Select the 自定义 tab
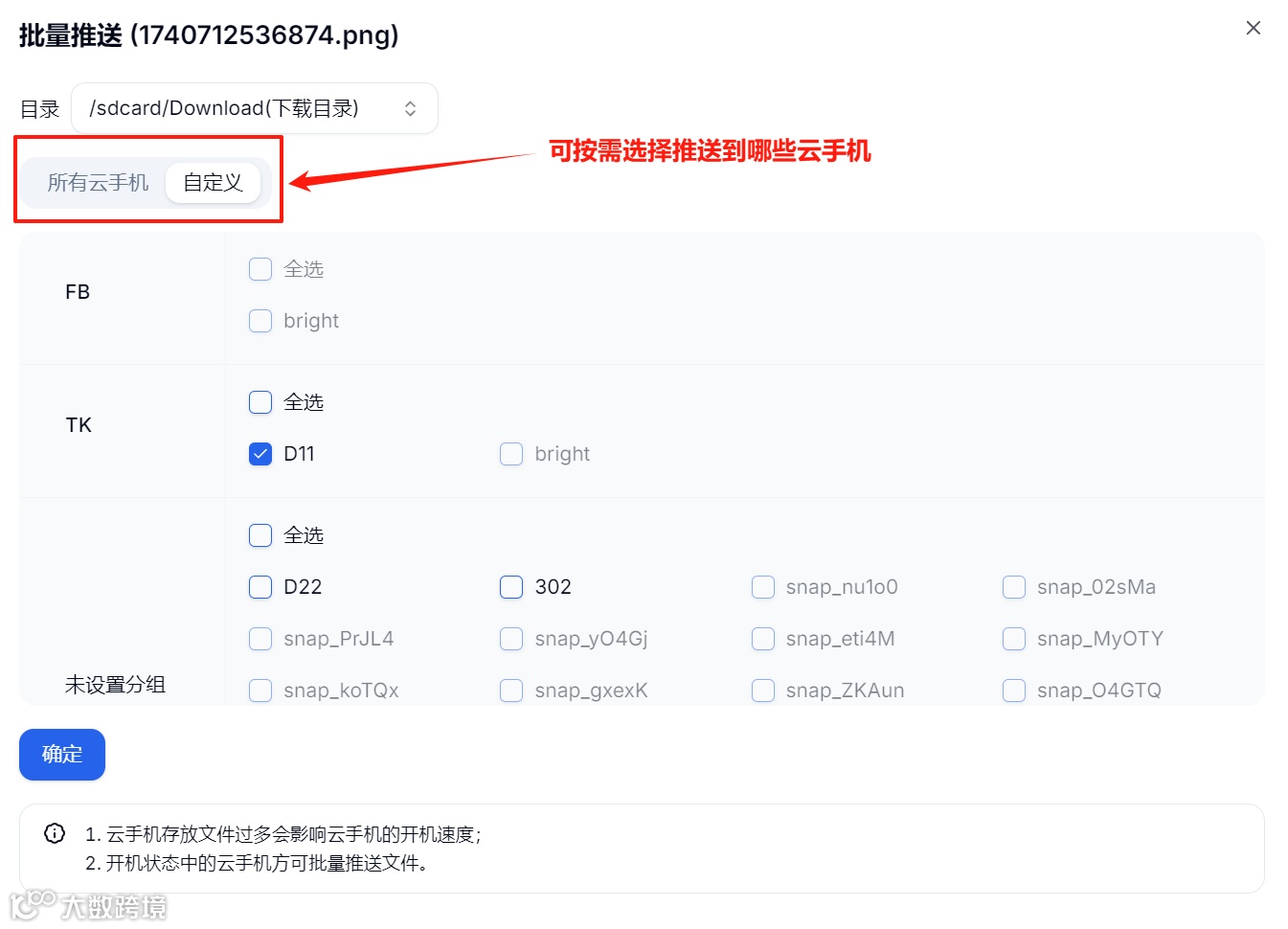Image resolution: width=1288 pixels, height=929 pixels. pos(213,182)
